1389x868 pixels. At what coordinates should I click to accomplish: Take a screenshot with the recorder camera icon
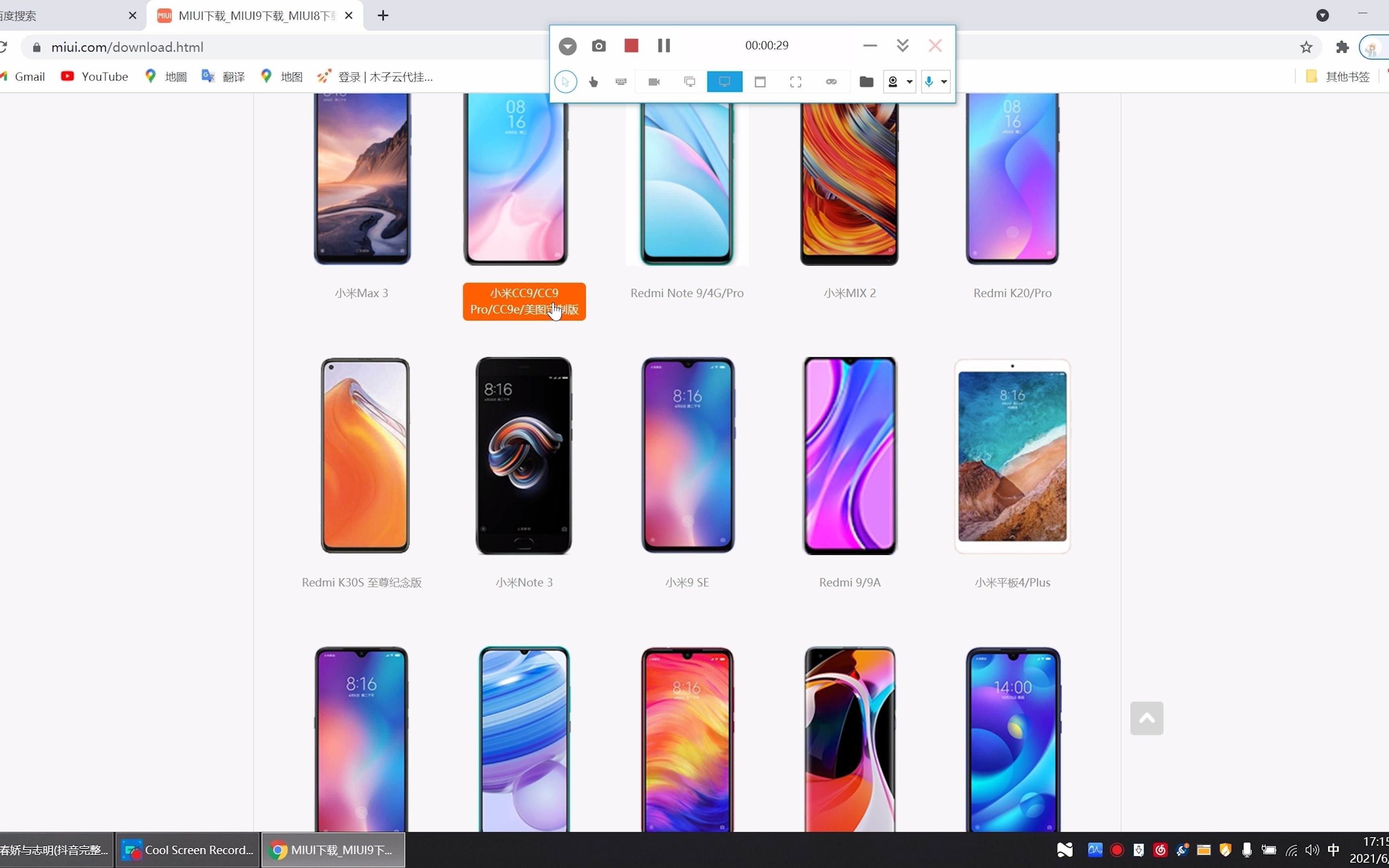pos(599,46)
